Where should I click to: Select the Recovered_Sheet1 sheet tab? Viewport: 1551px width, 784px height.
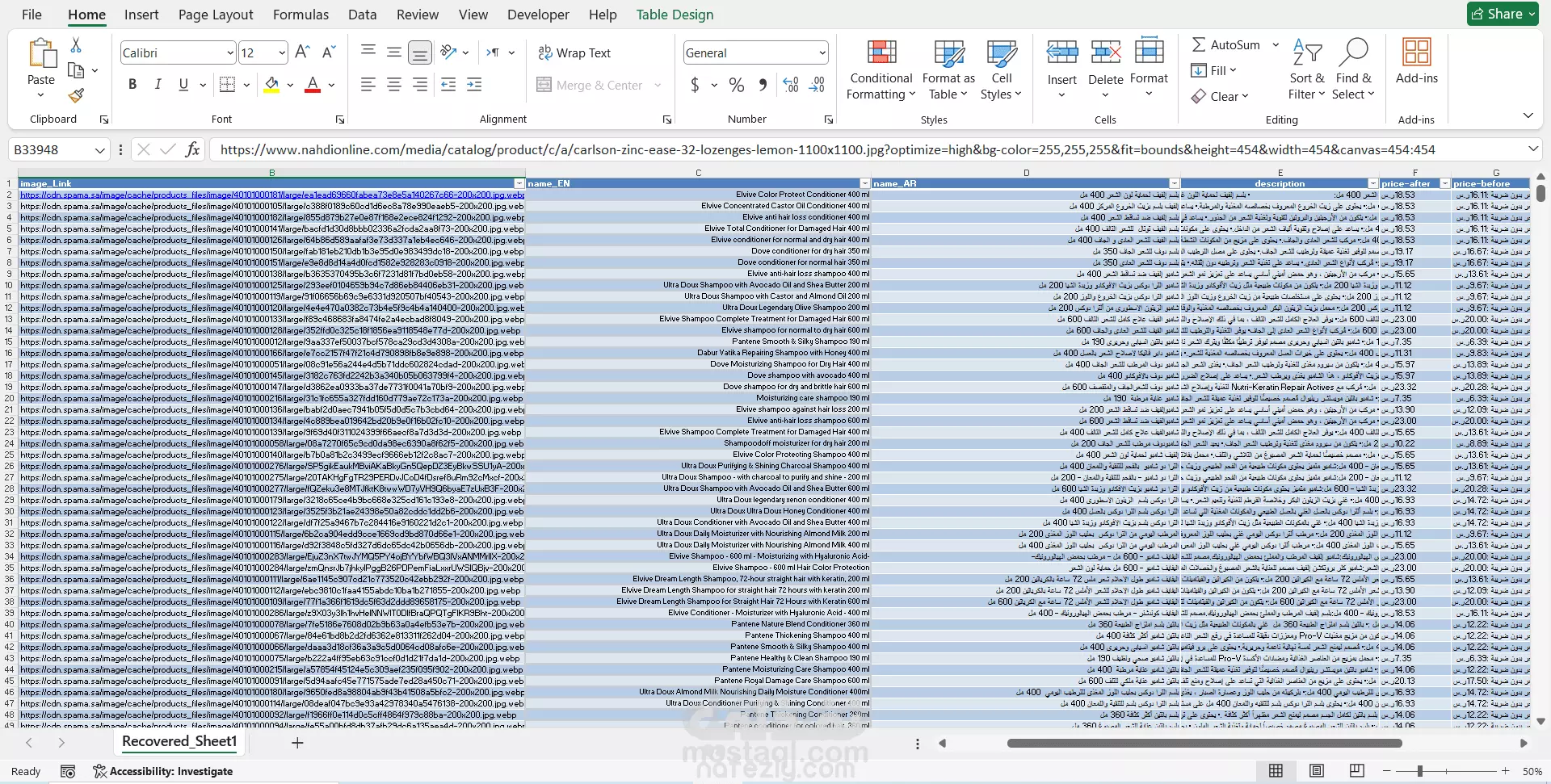point(179,741)
